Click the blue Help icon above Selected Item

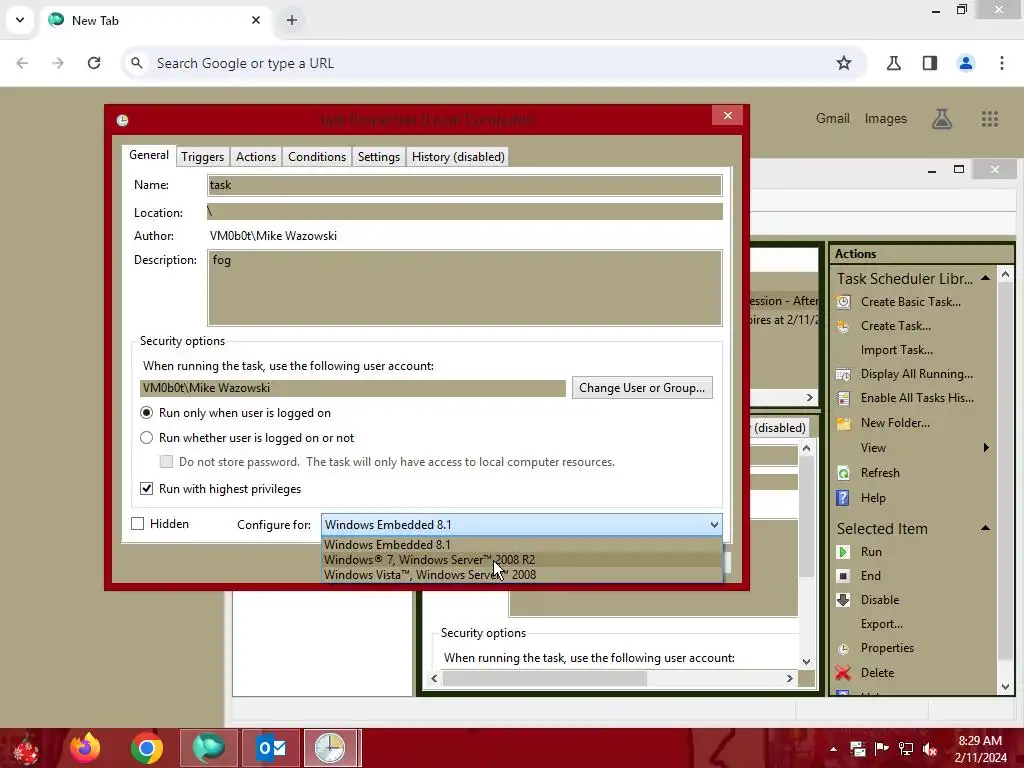(843, 498)
